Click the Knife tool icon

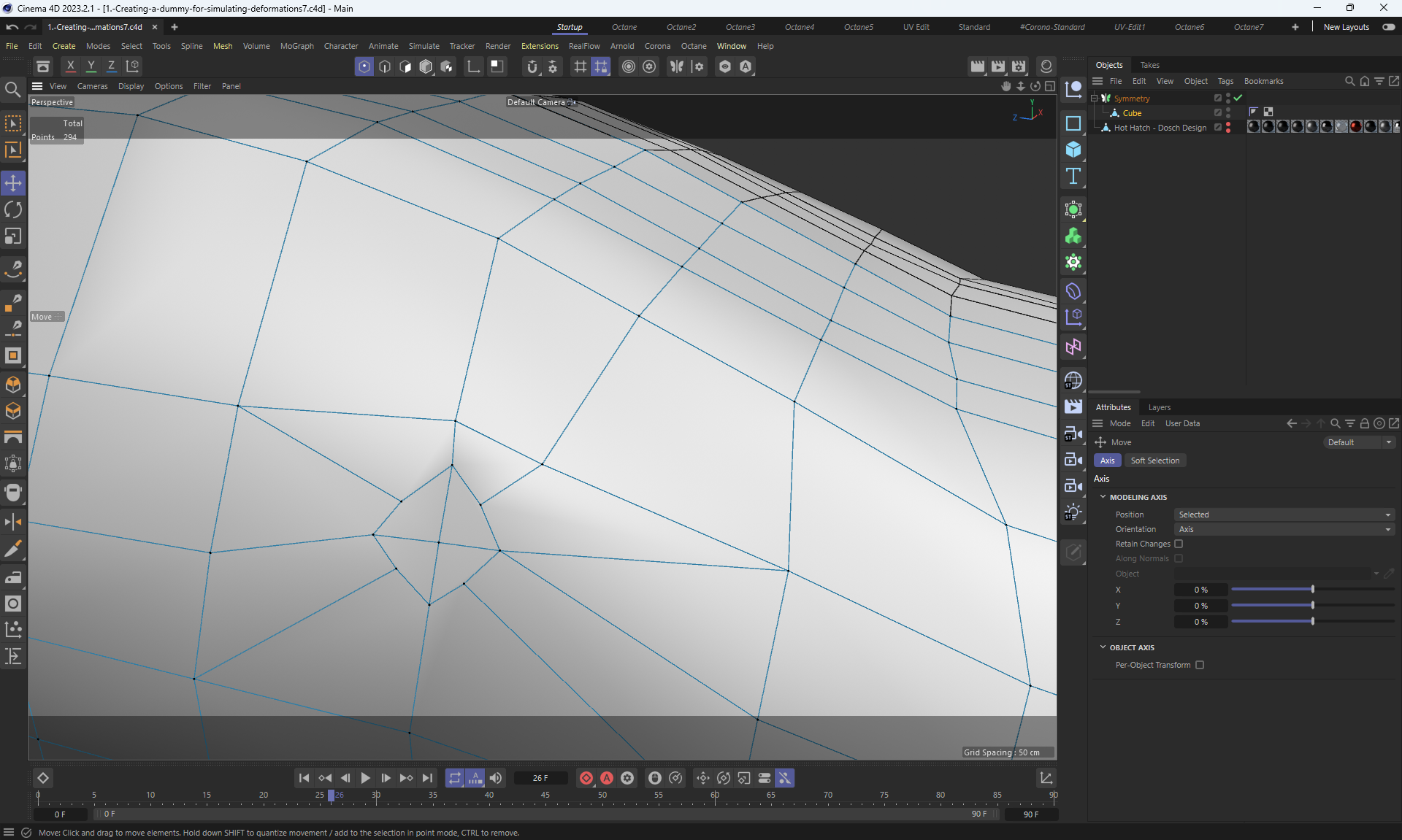13,549
